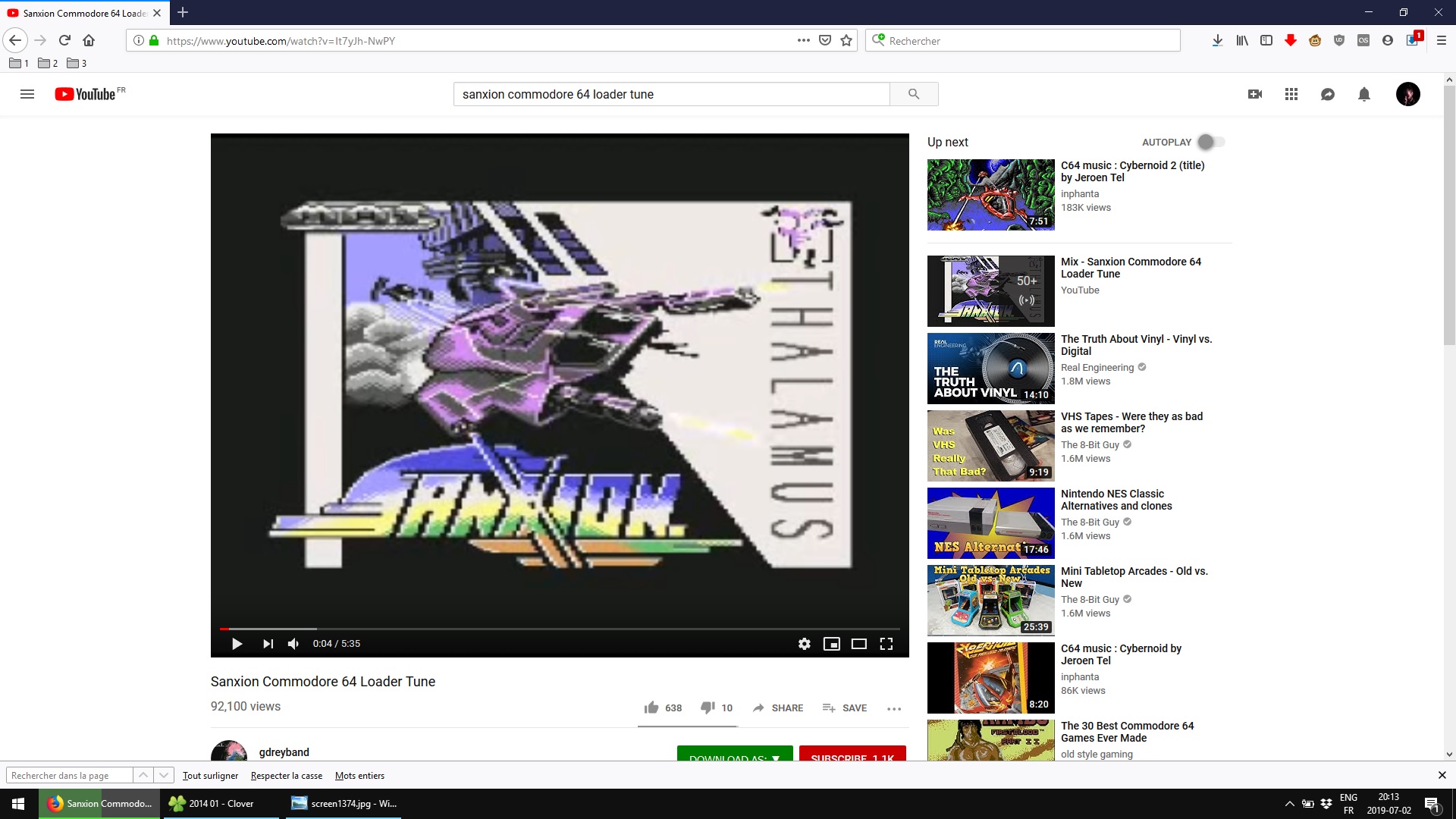Open the YouTube hamburger guide menu
1456x819 pixels.
tap(27, 94)
